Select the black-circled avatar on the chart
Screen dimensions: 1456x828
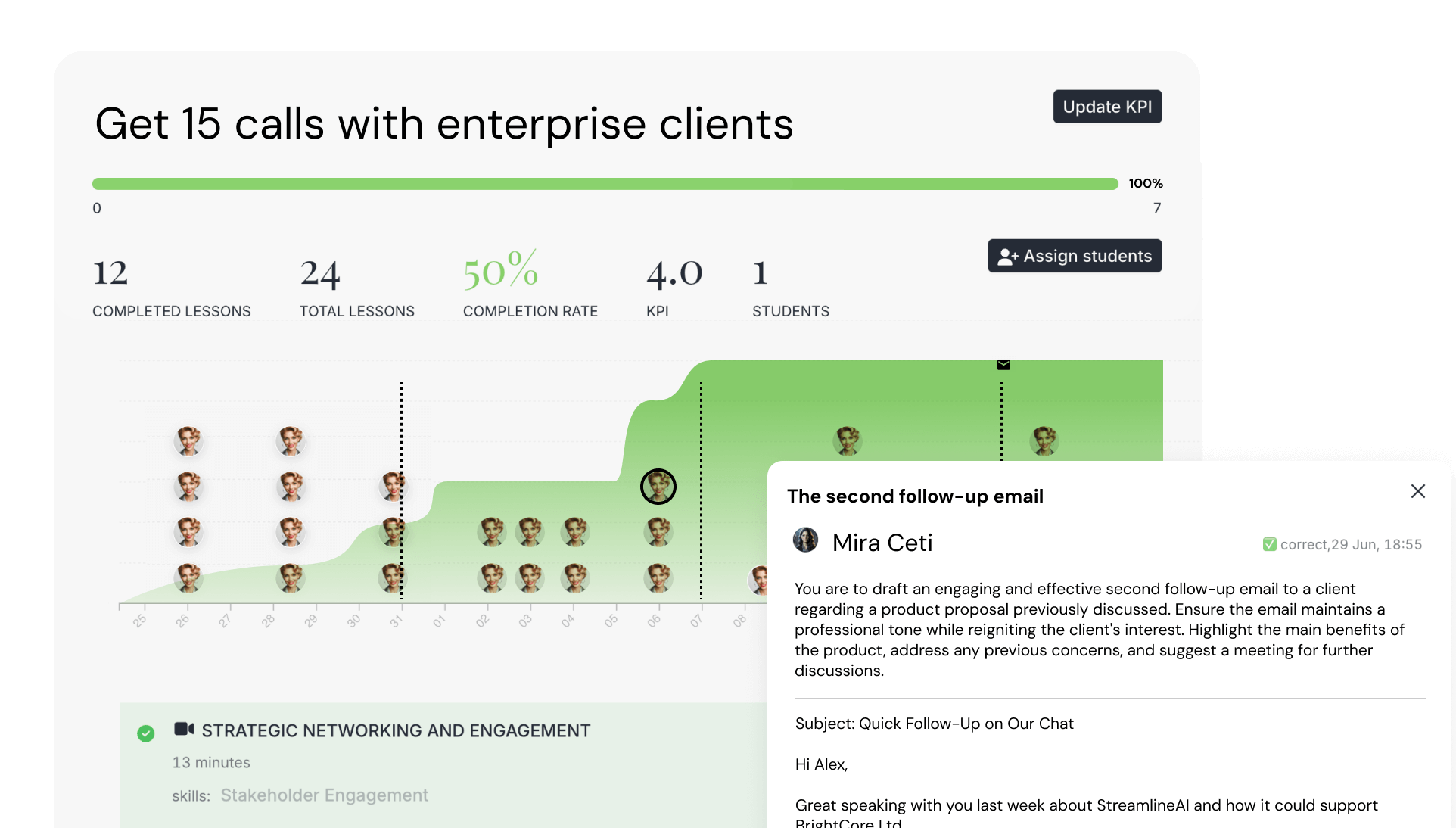point(658,487)
